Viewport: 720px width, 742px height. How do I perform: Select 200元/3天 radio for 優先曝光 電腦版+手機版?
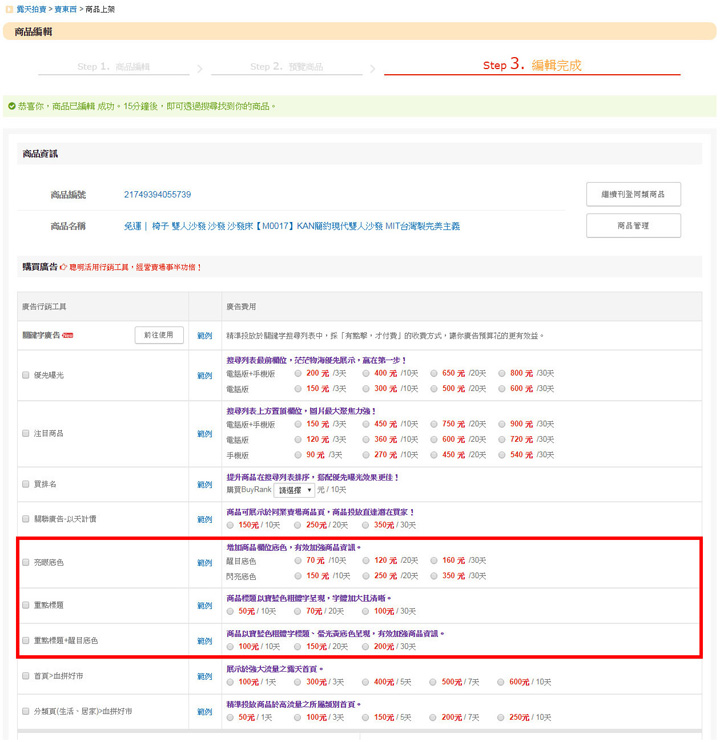[298, 373]
